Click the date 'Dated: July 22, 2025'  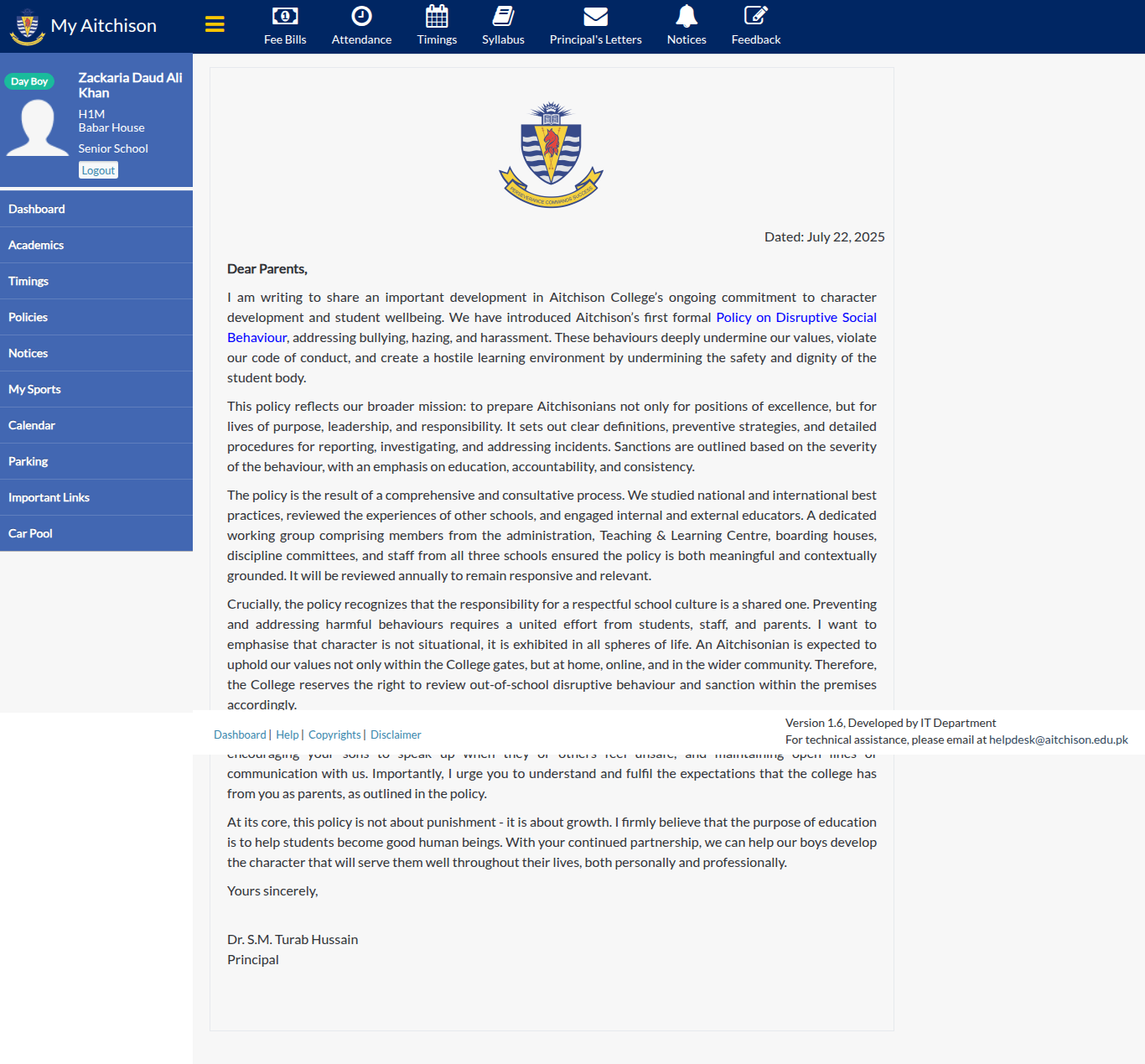coord(825,237)
